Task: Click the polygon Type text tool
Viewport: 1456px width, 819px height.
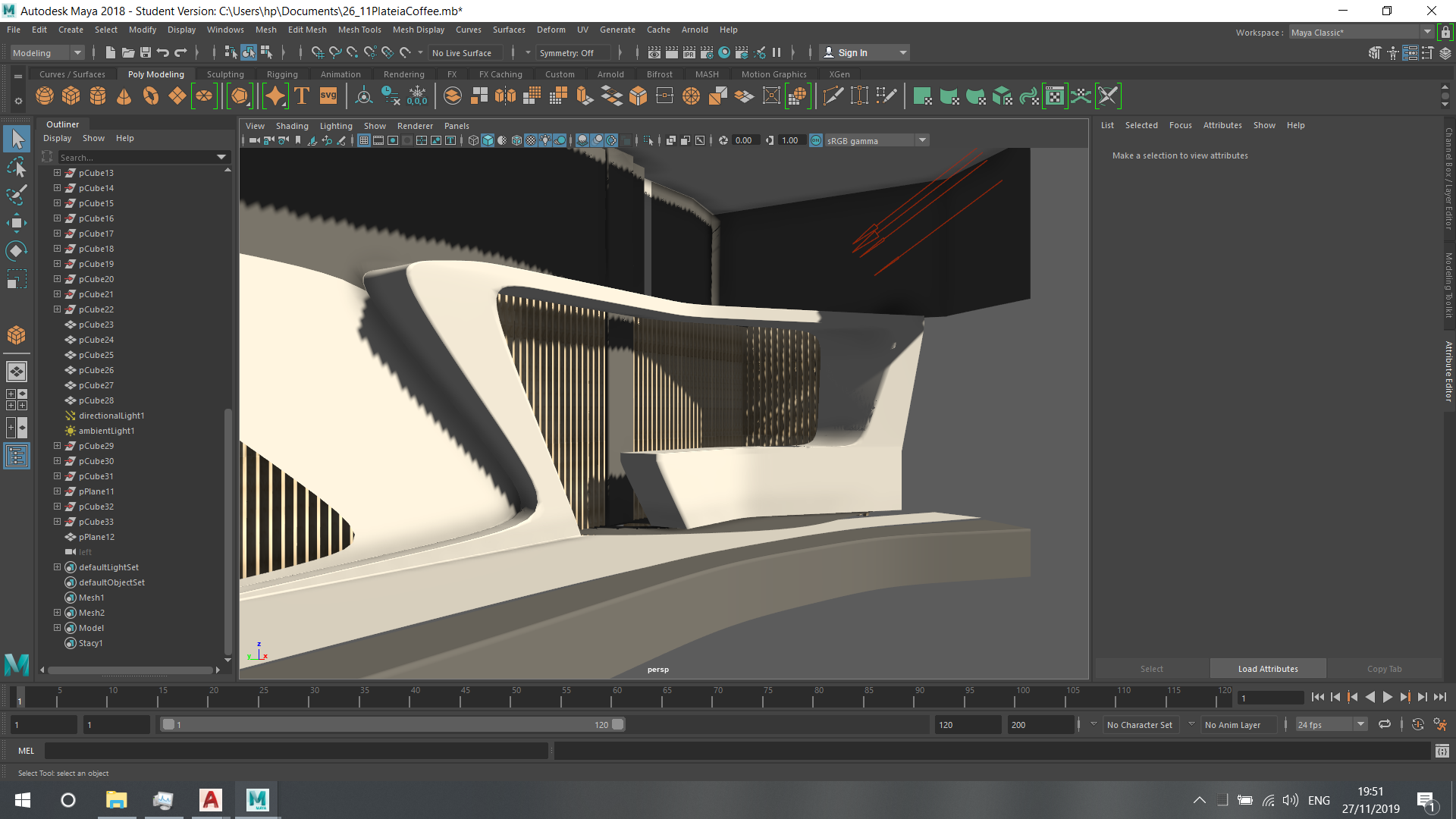Action: tap(302, 96)
